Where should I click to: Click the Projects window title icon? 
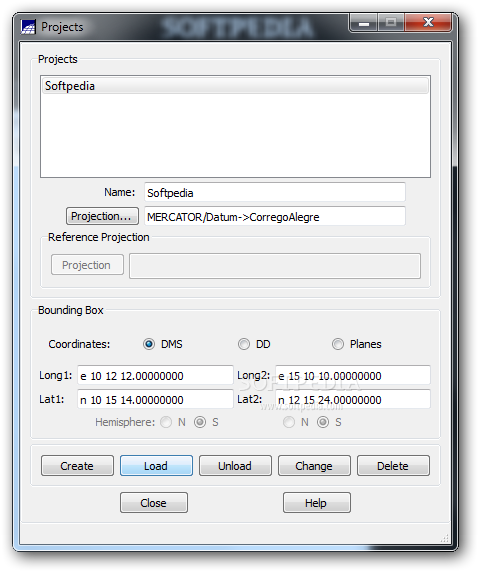click(x=28, y=27)
